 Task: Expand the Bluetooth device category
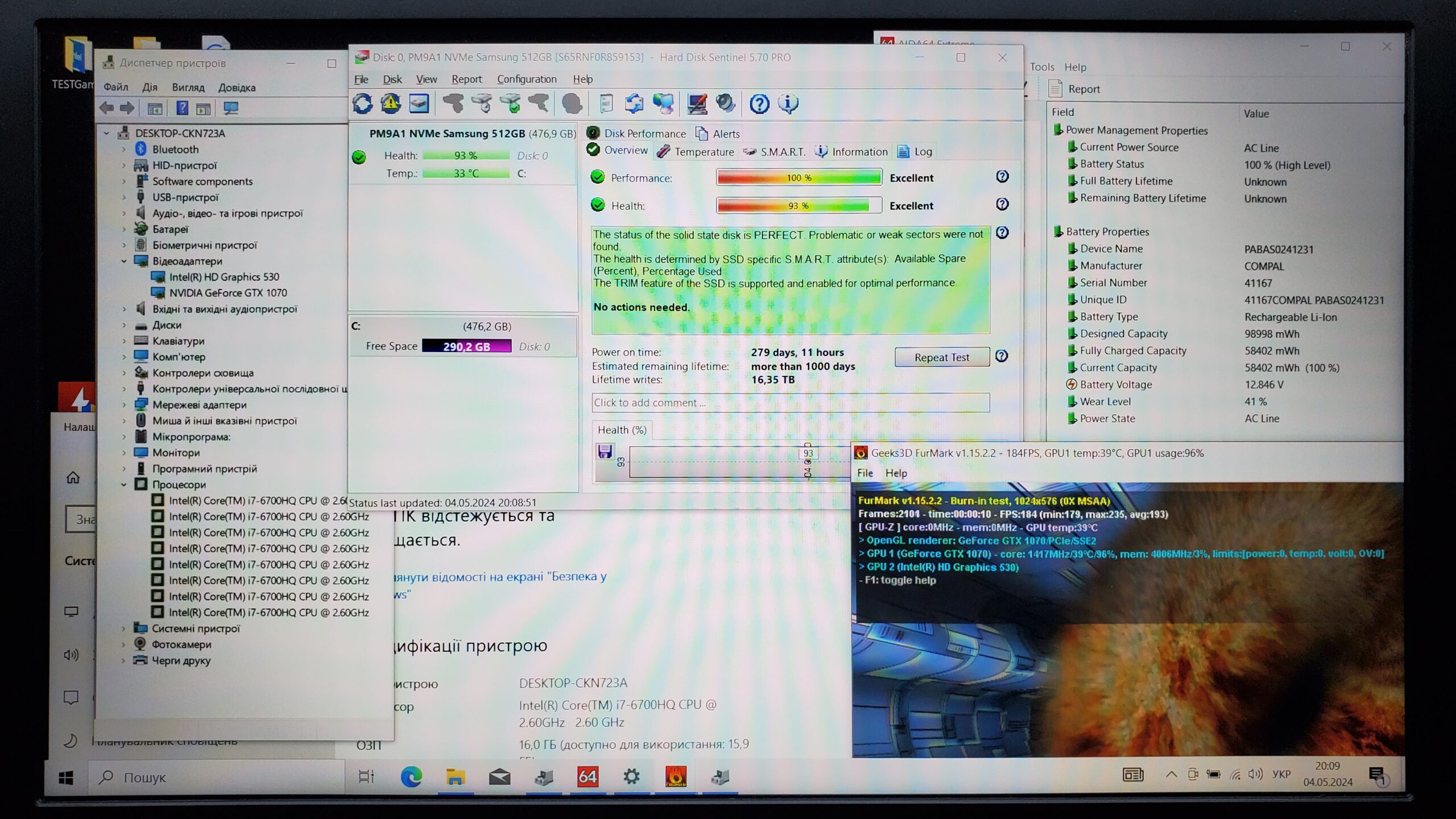pos(124,150)
